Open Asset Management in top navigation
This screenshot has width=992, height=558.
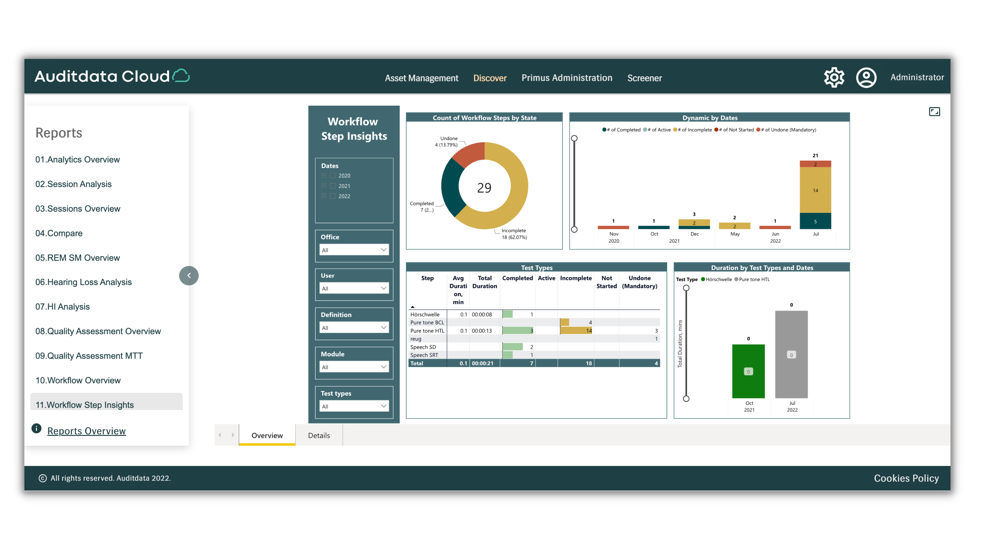421,78
